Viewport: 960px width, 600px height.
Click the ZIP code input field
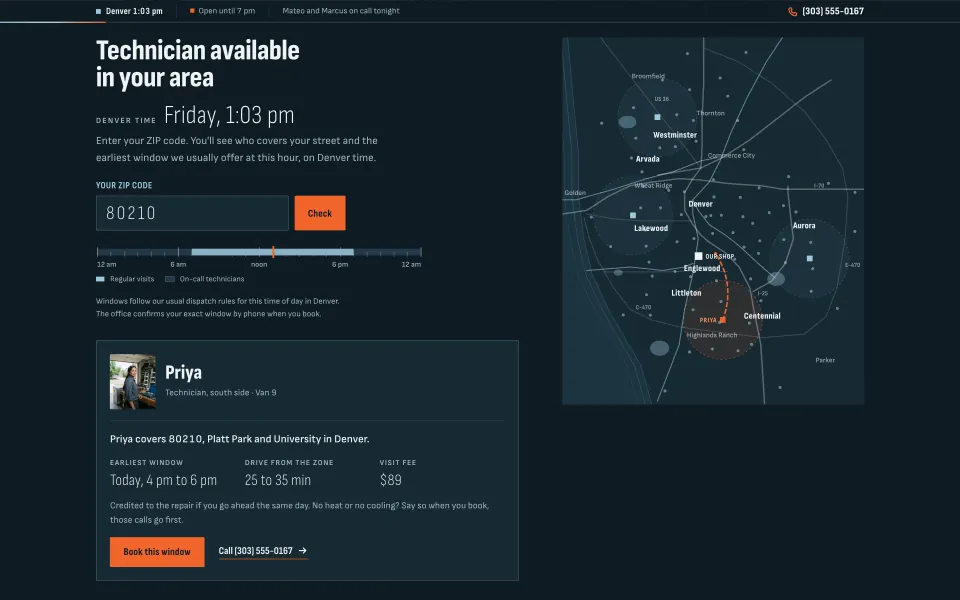(x=192, y=213)
